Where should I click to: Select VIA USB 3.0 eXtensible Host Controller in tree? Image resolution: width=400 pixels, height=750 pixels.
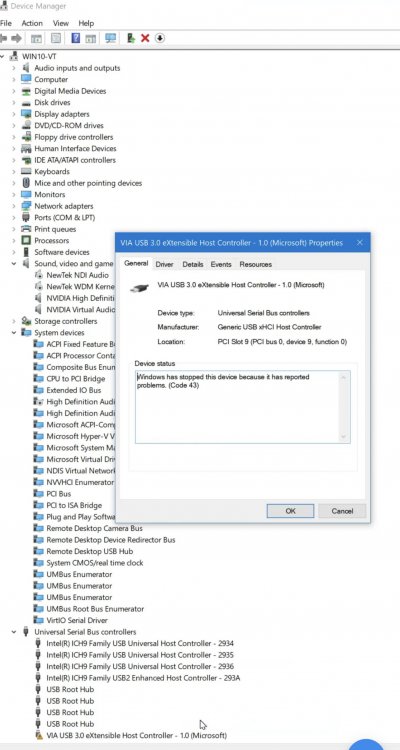click(136, 735)
